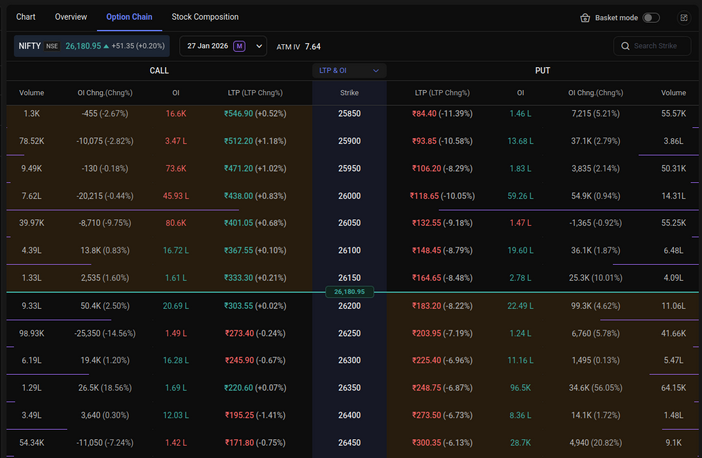
Task: Click the search magnifier icon
Action: click(x=625, y=46)
